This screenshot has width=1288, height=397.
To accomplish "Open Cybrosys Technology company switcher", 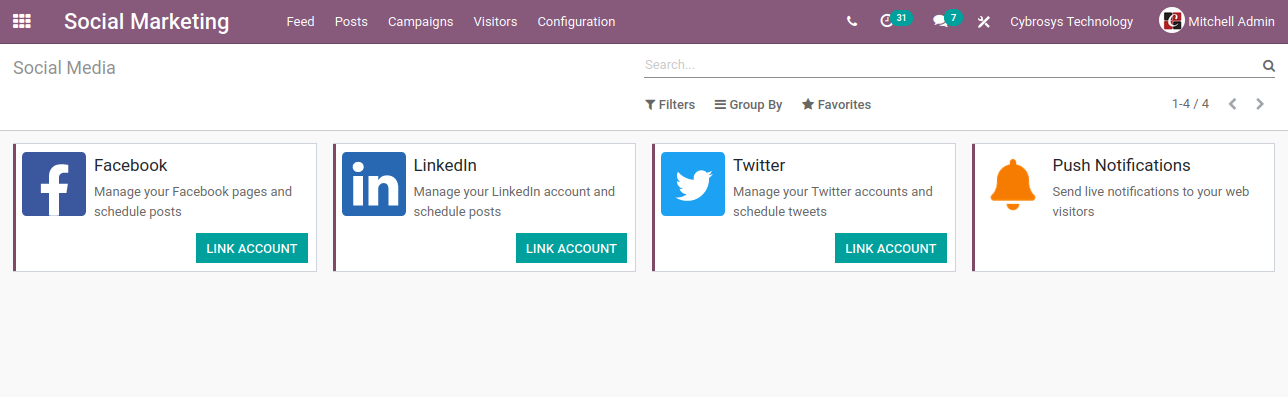I will [1072, 21].
